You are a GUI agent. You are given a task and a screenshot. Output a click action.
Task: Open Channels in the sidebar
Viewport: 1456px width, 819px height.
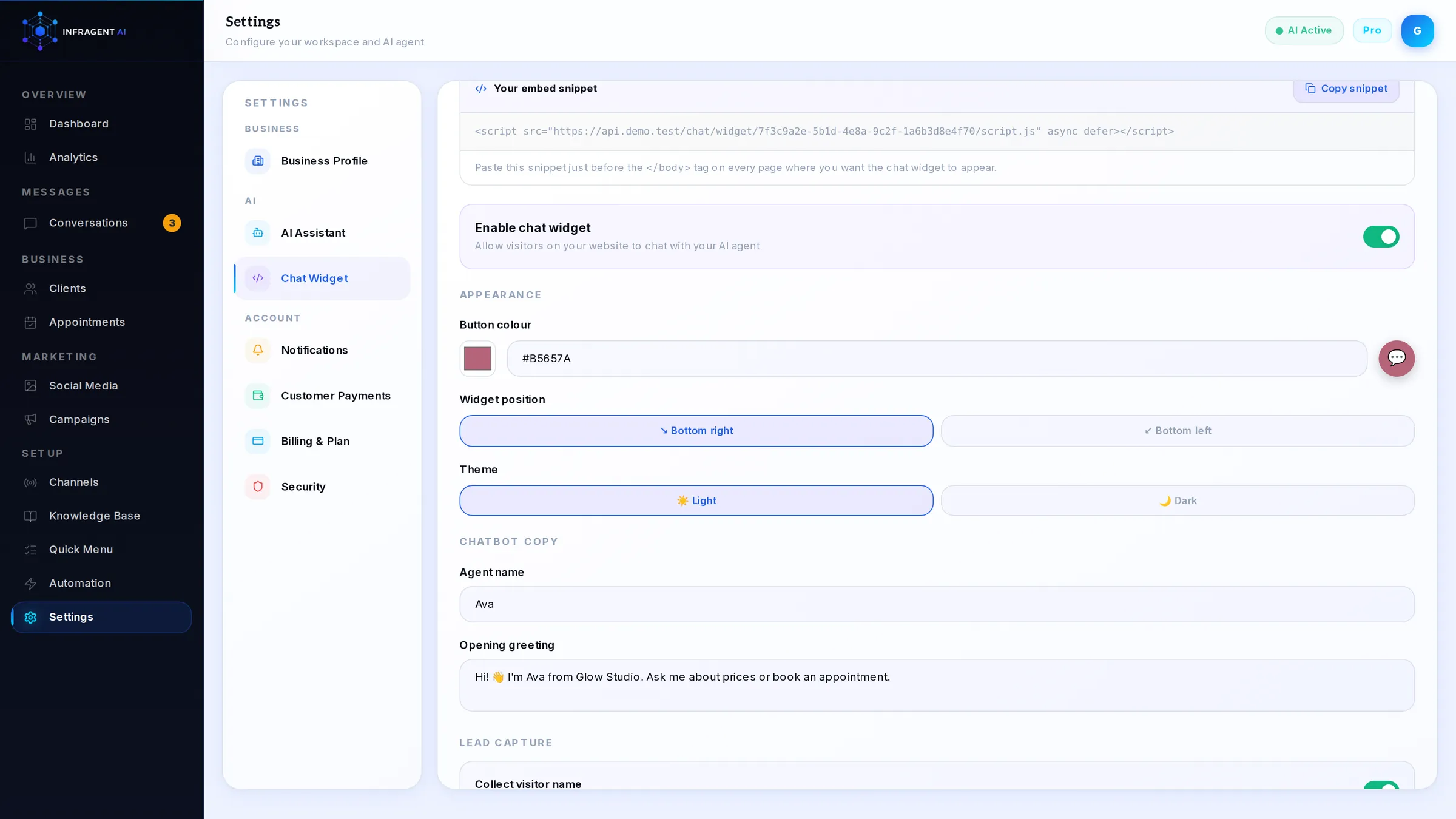101,483
